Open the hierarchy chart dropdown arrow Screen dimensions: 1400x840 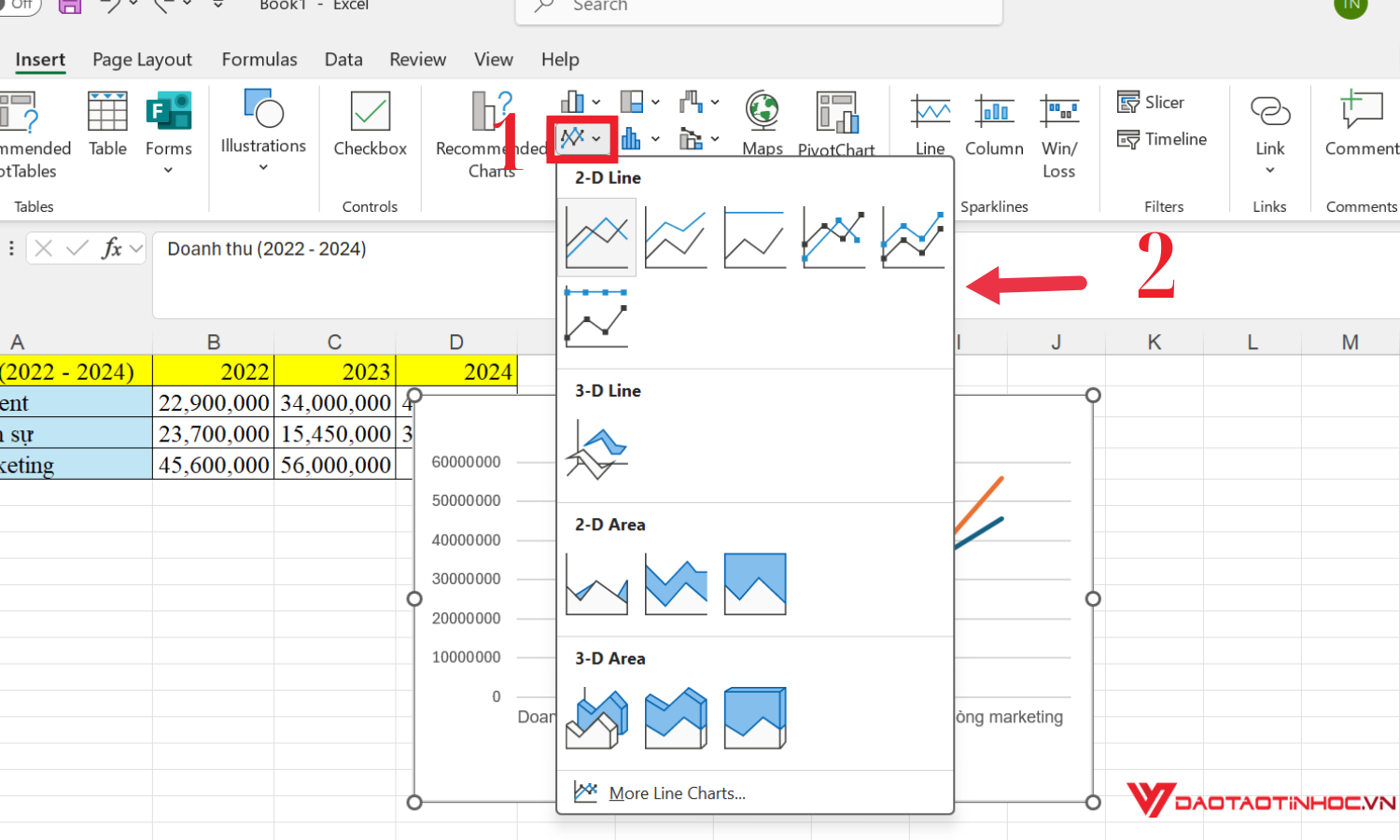click(655, 102)
